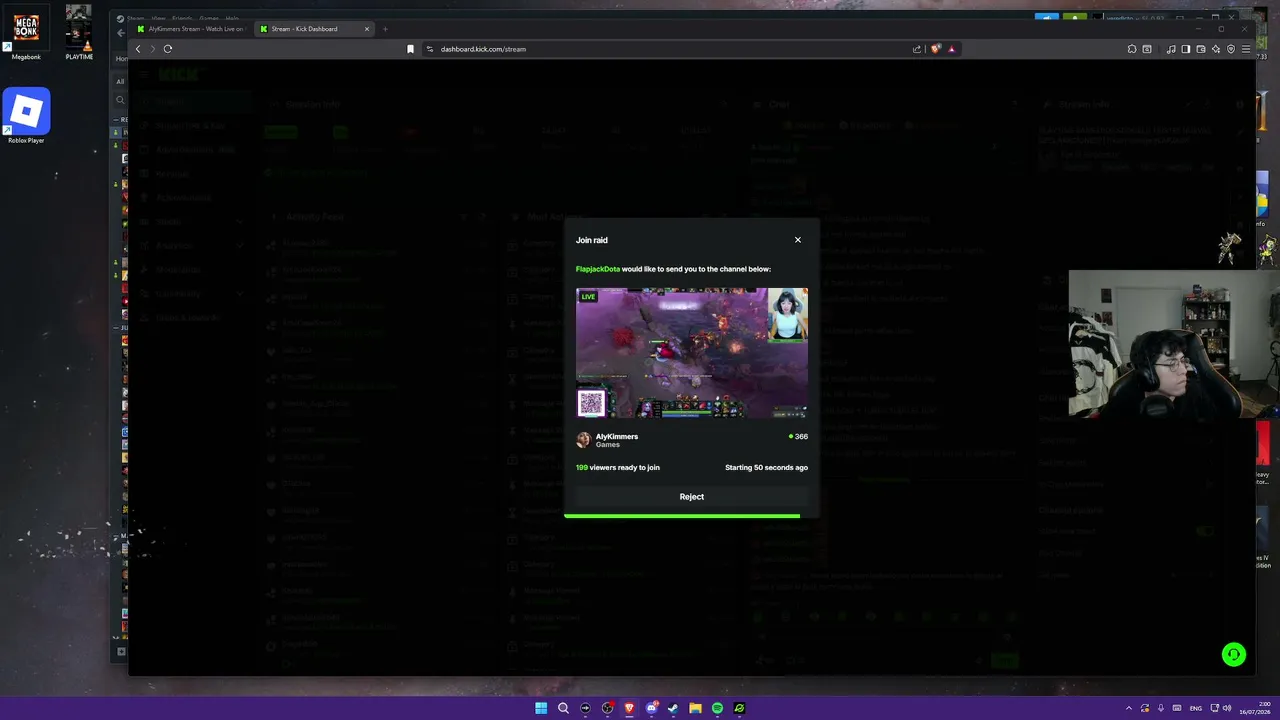Click the '199 viewers ready to join' text
This screenshot has width=1280, height=720.
618,467
